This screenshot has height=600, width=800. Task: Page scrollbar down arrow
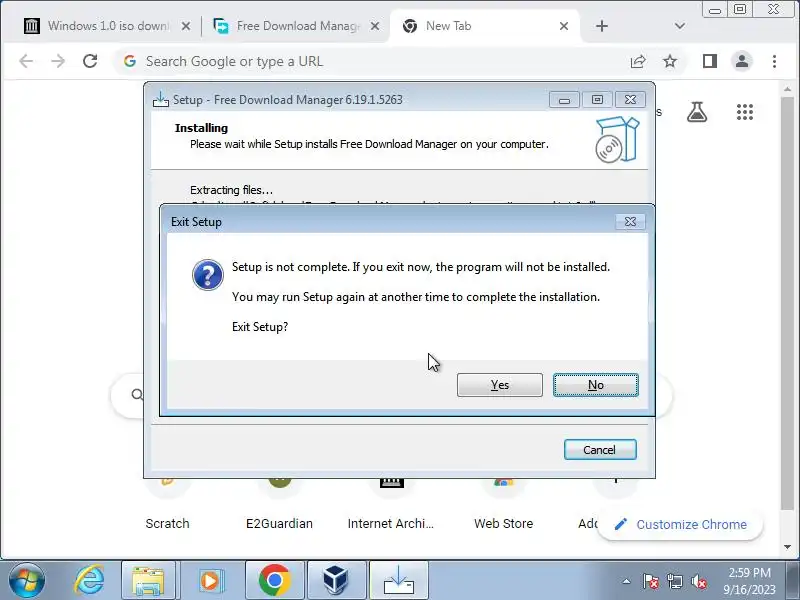pos(787,546)
